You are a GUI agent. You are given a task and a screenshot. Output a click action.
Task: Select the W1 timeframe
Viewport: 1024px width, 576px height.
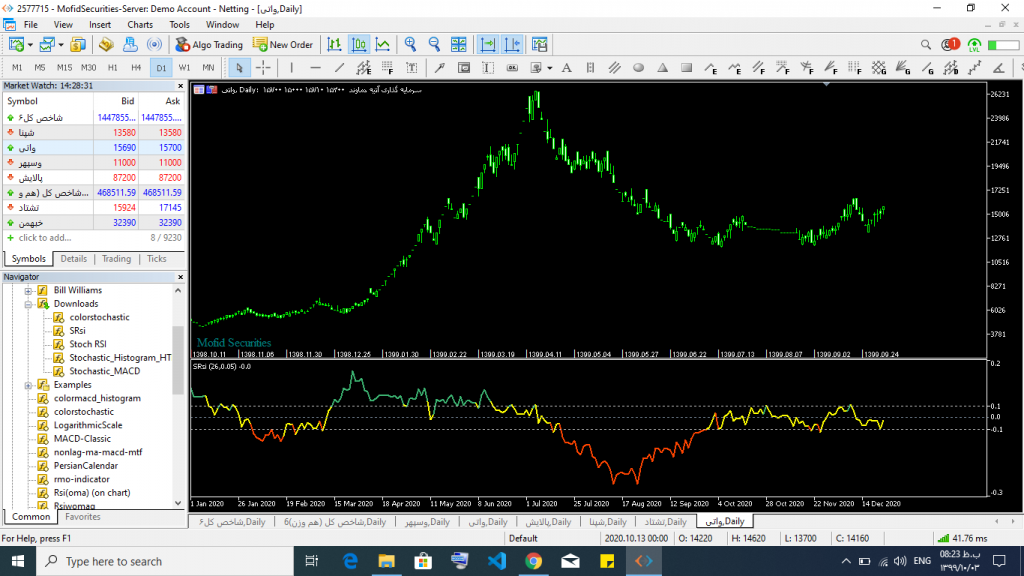coord(184,67)
